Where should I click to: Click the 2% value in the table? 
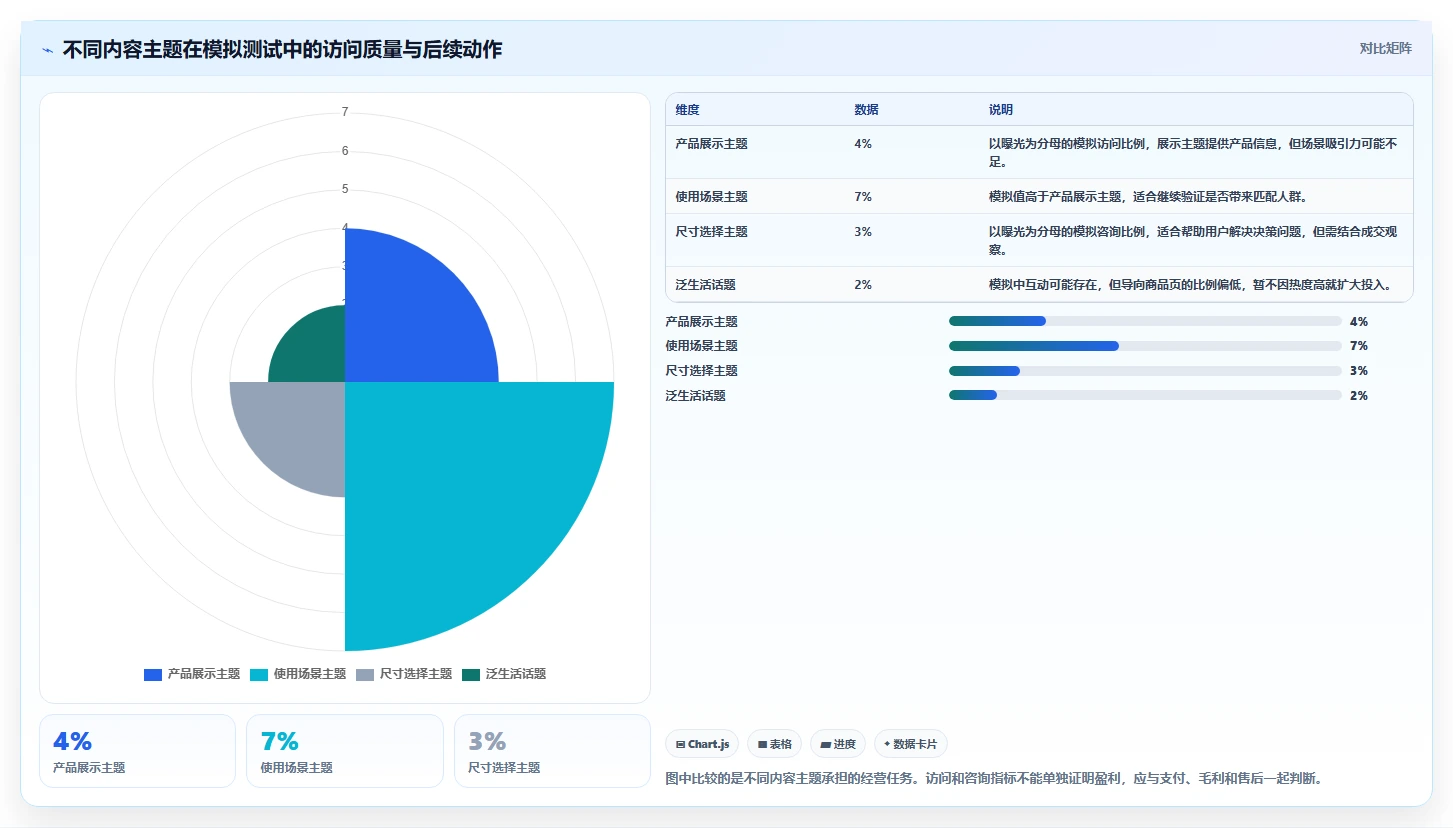(x=863, y=285)
